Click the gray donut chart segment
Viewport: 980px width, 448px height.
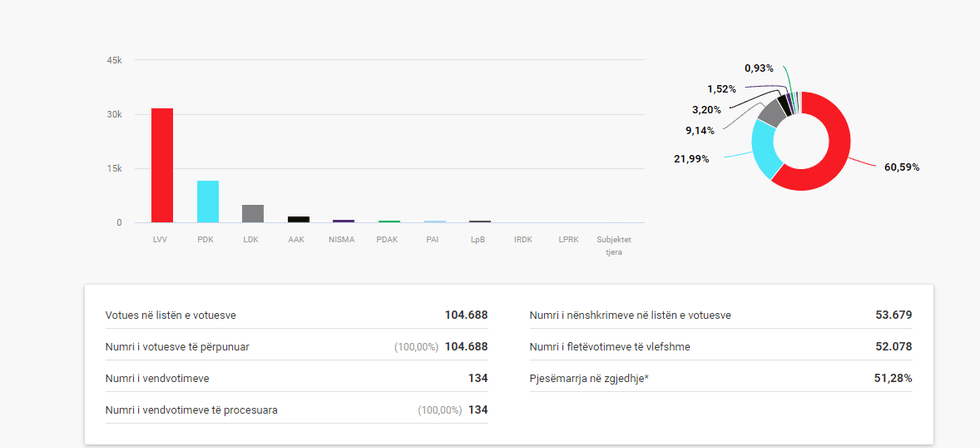coord(771,111)
